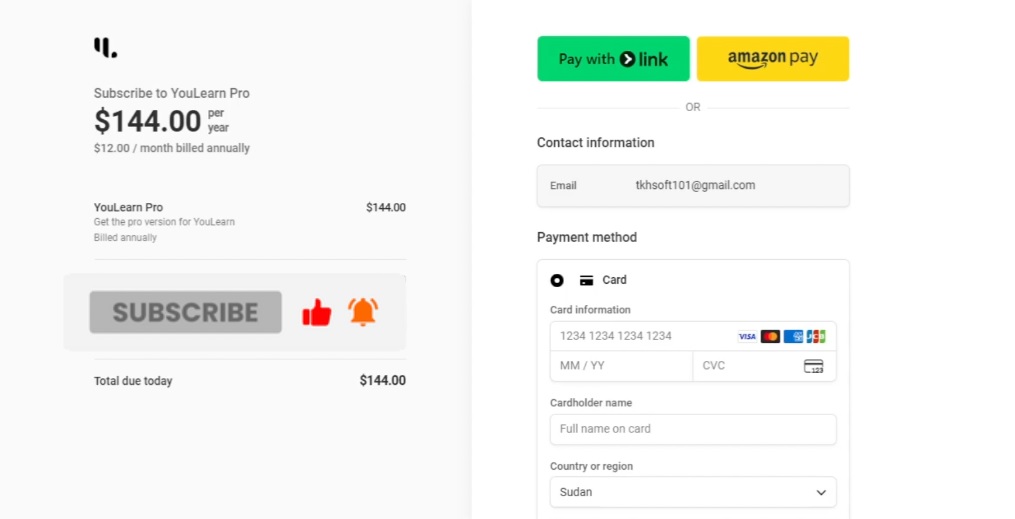1015x519 pixels.
Task: Click the YouLearn Pro line item name
Action: 128,207
